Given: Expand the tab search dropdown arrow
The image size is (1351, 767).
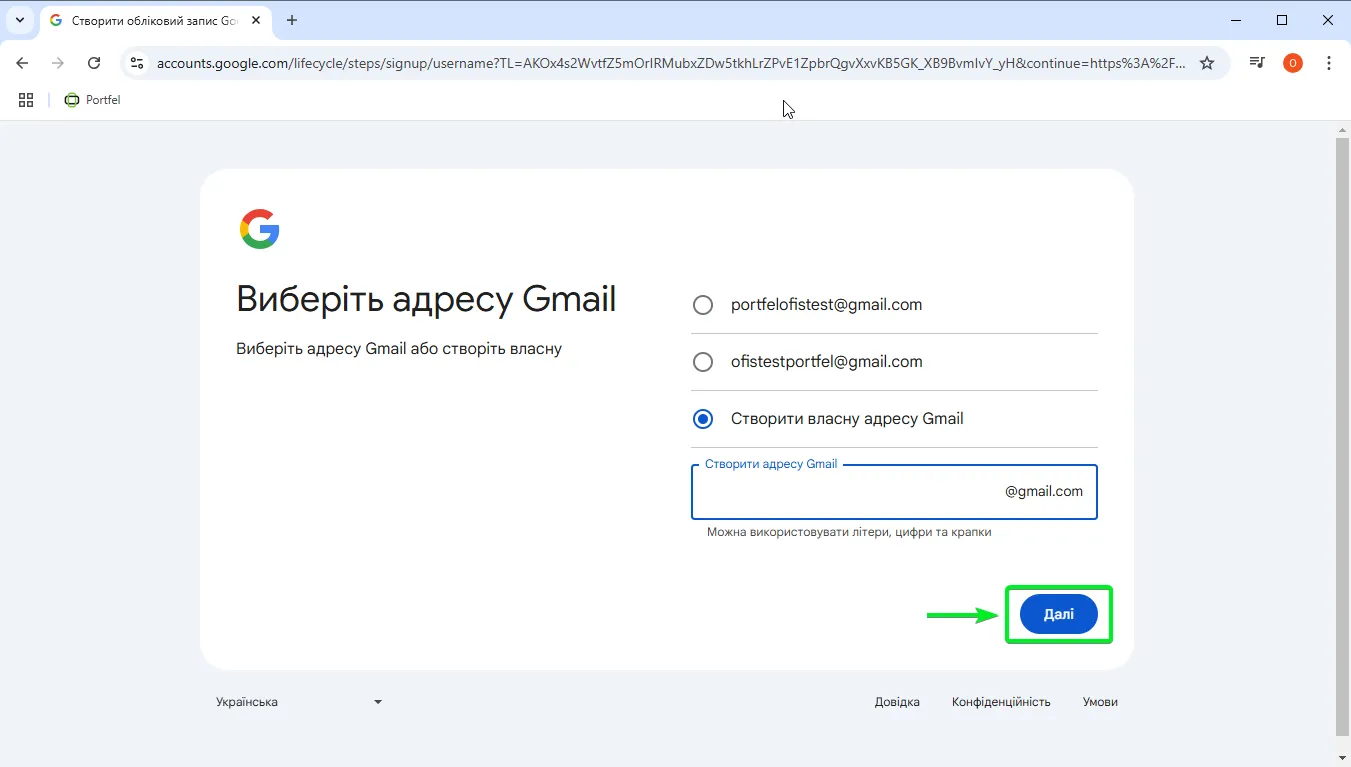Looking at the screenshot, I should (x=20, y=20).
